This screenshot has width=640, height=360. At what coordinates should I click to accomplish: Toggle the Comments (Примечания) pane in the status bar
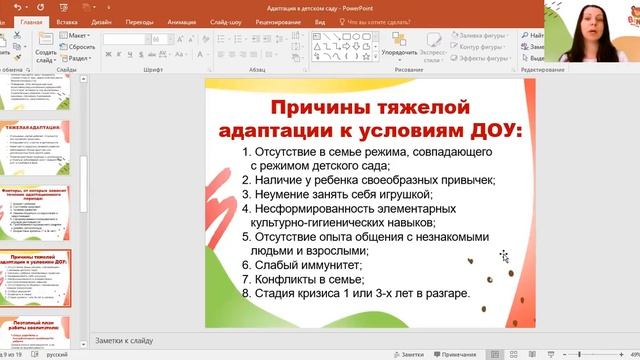(455, 354)
